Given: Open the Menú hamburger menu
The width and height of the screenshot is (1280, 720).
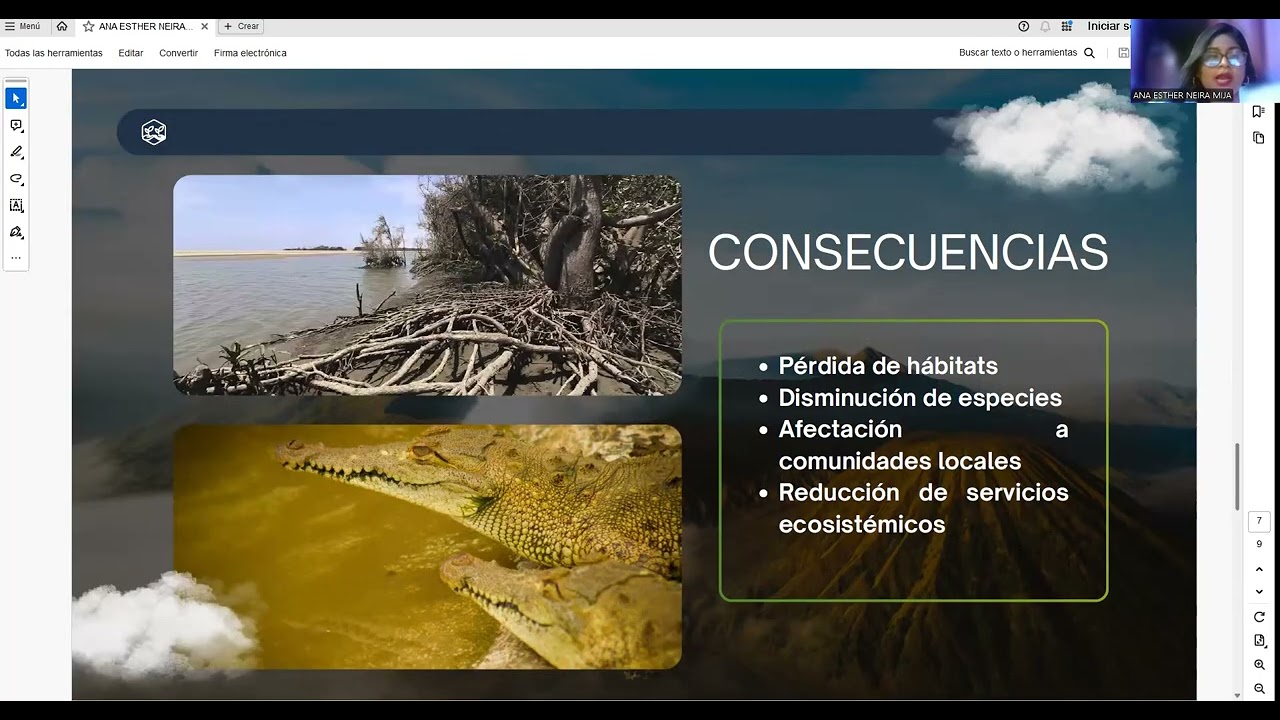Looking at the screenshot, I should (x=23, y=26).
